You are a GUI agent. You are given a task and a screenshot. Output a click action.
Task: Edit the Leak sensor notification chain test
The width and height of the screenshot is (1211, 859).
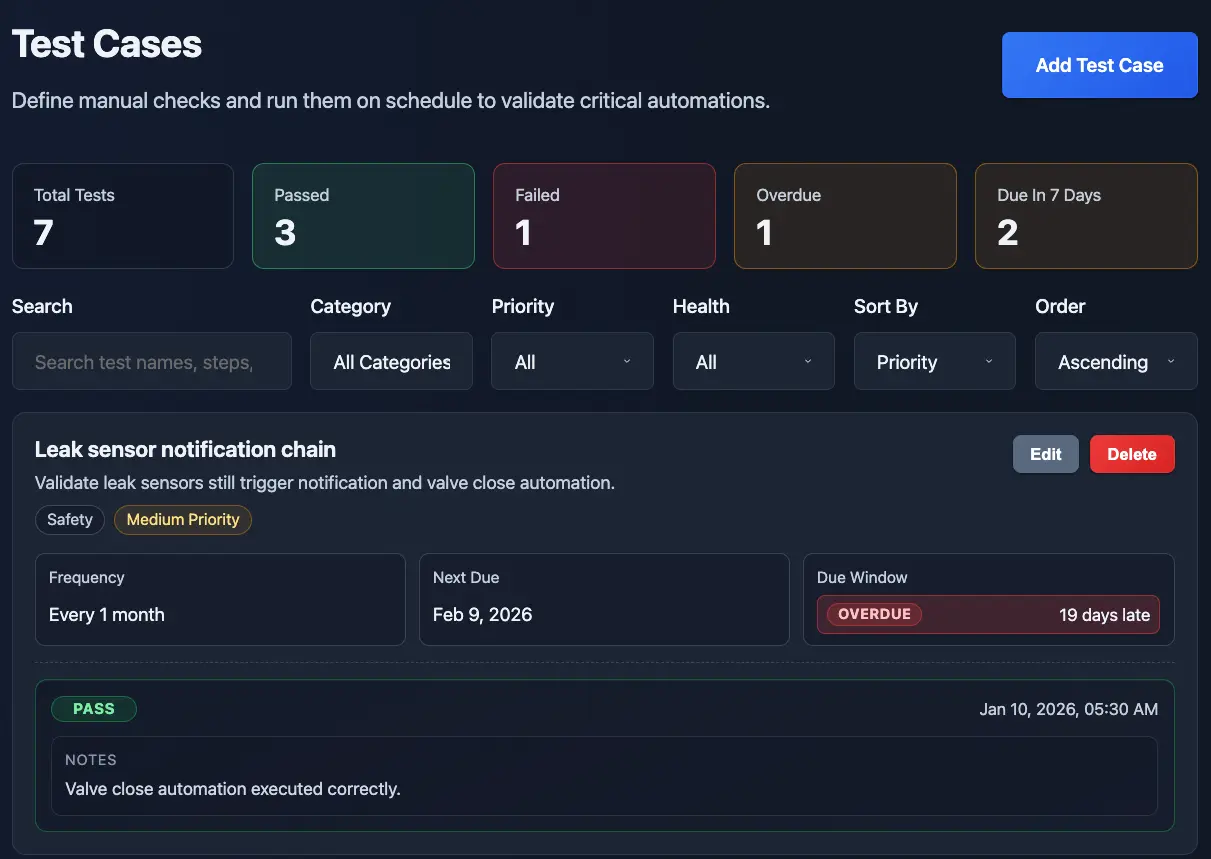[1045, 454]
